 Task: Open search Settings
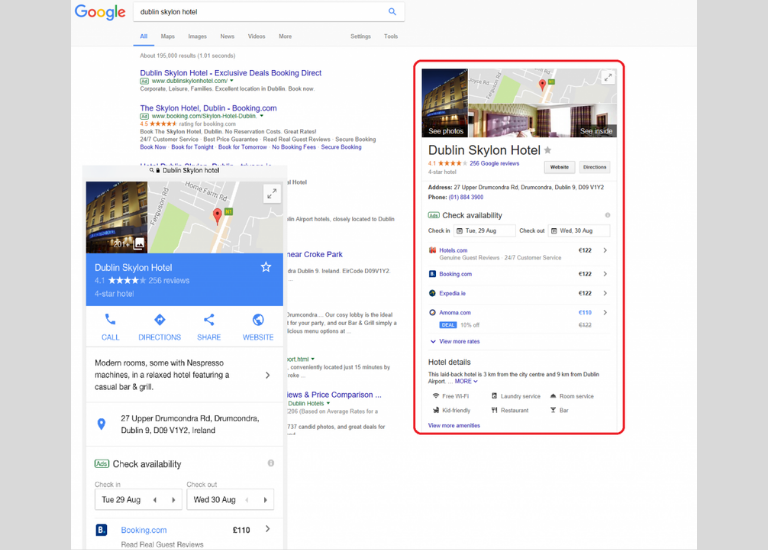[x=360, y=36]
